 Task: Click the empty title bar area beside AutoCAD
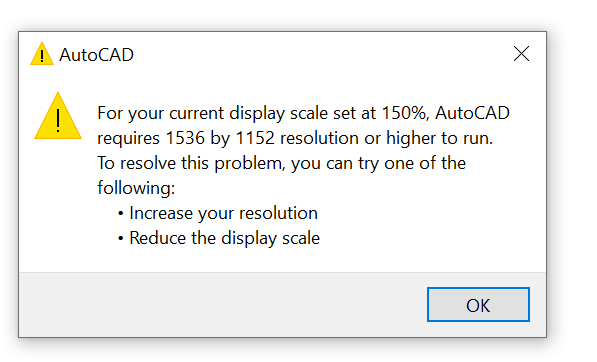(x=322, y=54)
